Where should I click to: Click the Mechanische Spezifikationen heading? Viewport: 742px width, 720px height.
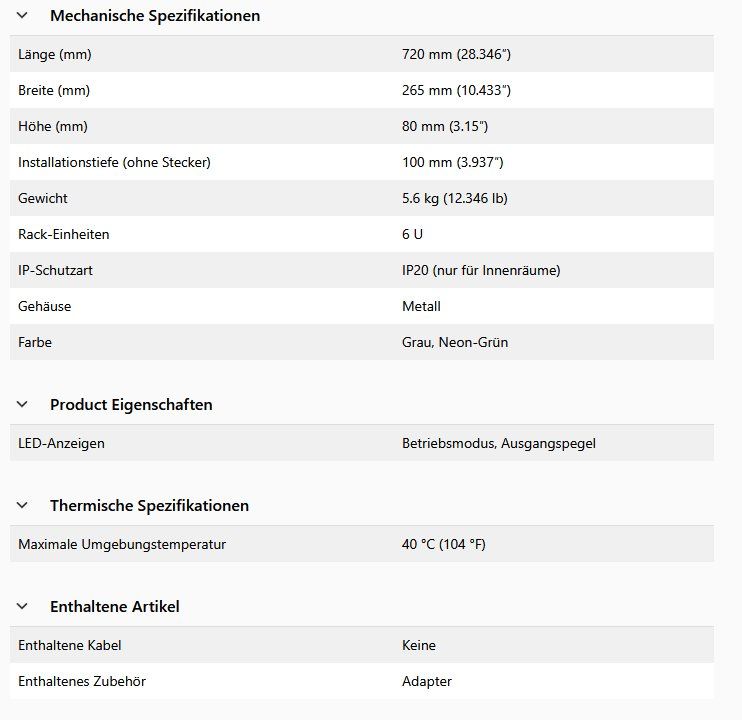[155, 16]
